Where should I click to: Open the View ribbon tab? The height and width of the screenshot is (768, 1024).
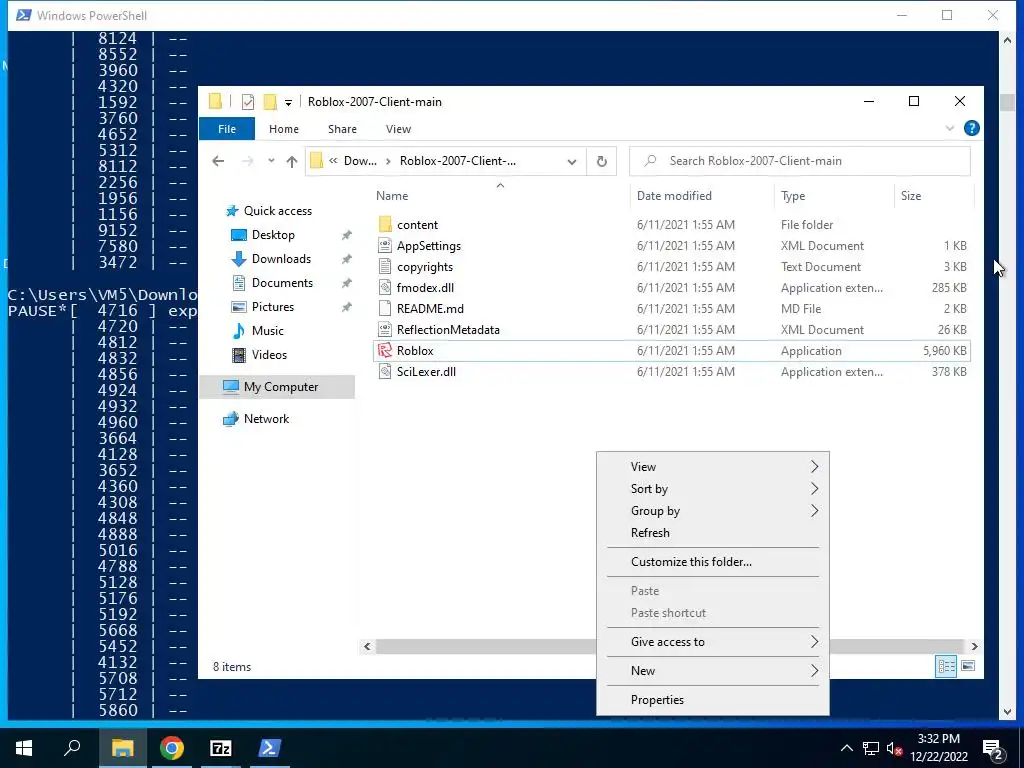(398, 129)
